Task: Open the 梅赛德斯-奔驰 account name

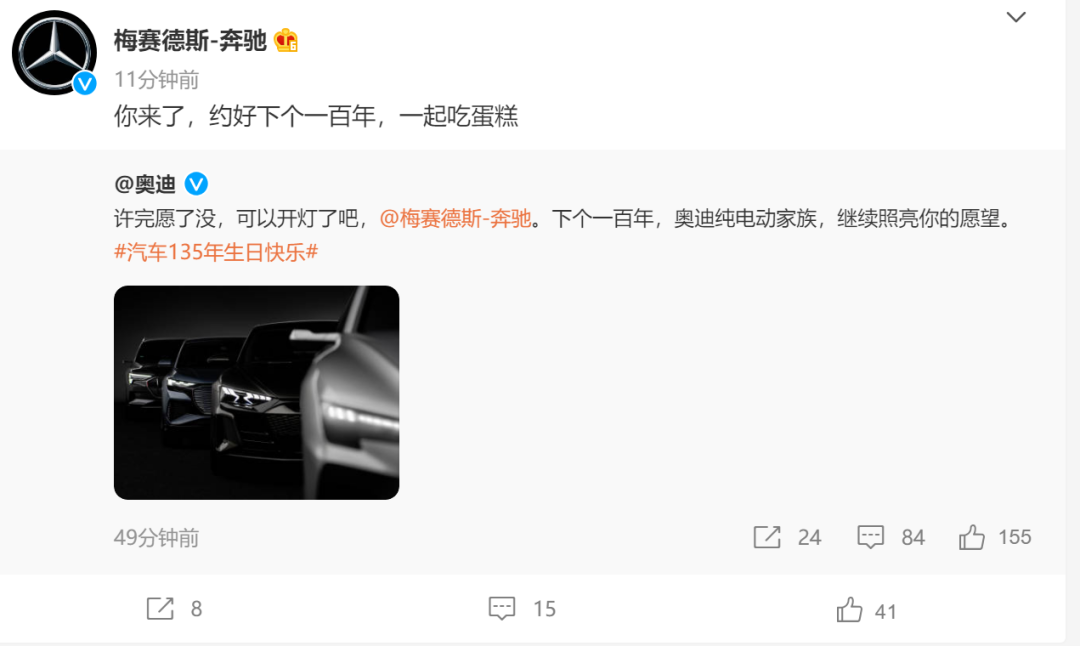Action: pos(190,41)
